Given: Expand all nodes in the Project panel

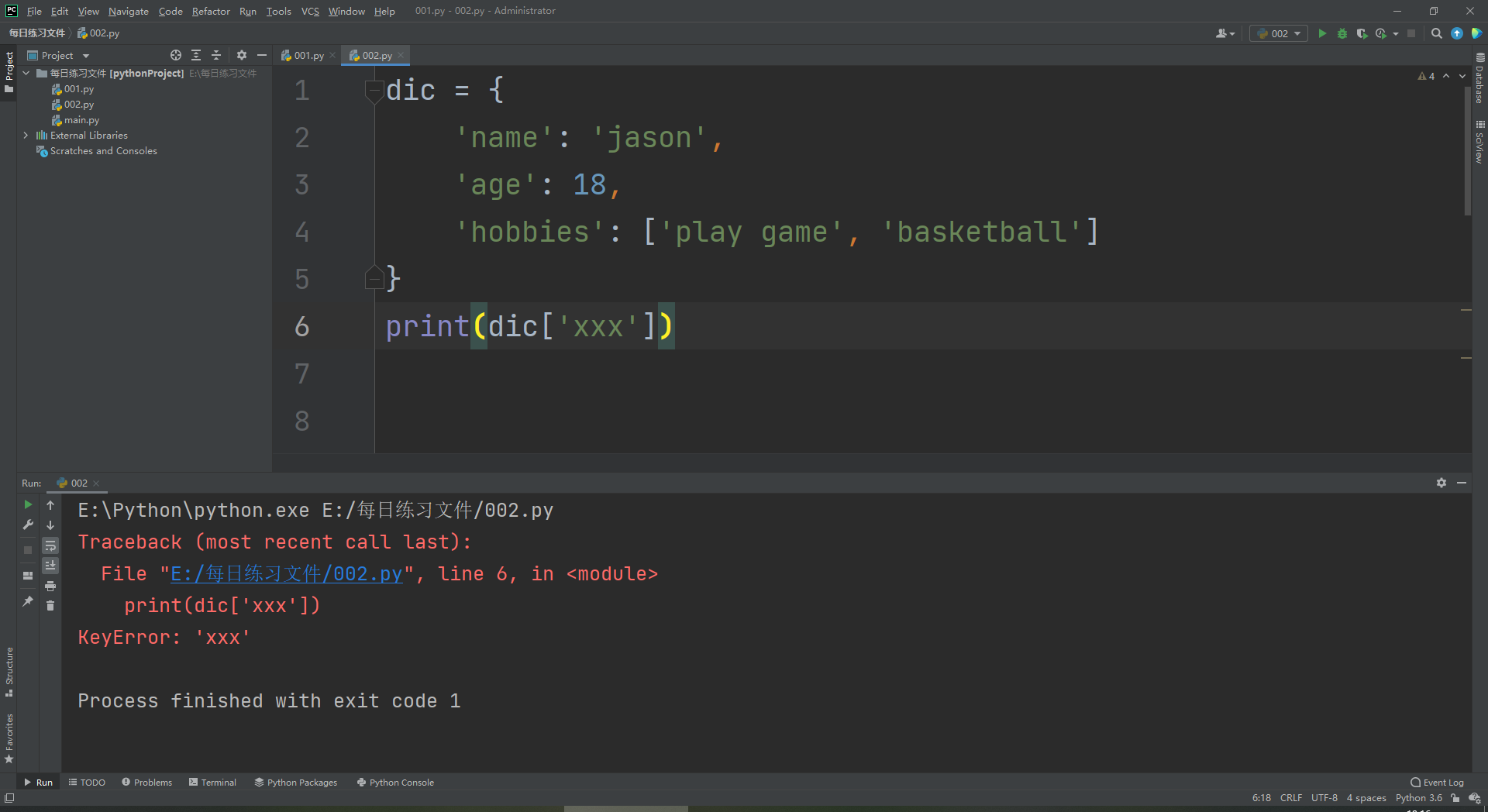Looking at the screenshot, I should point(196,55).
